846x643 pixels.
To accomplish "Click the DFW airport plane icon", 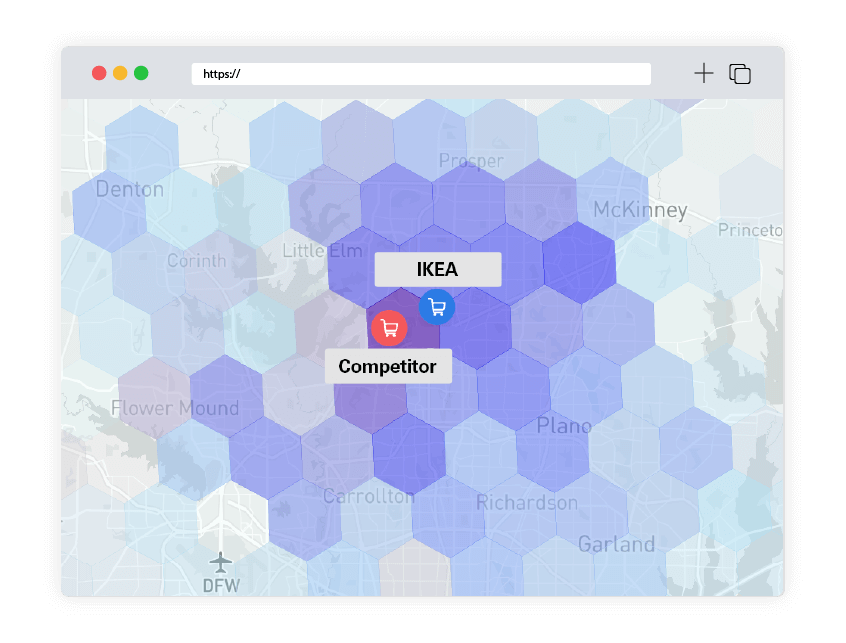I will point(221,563).
